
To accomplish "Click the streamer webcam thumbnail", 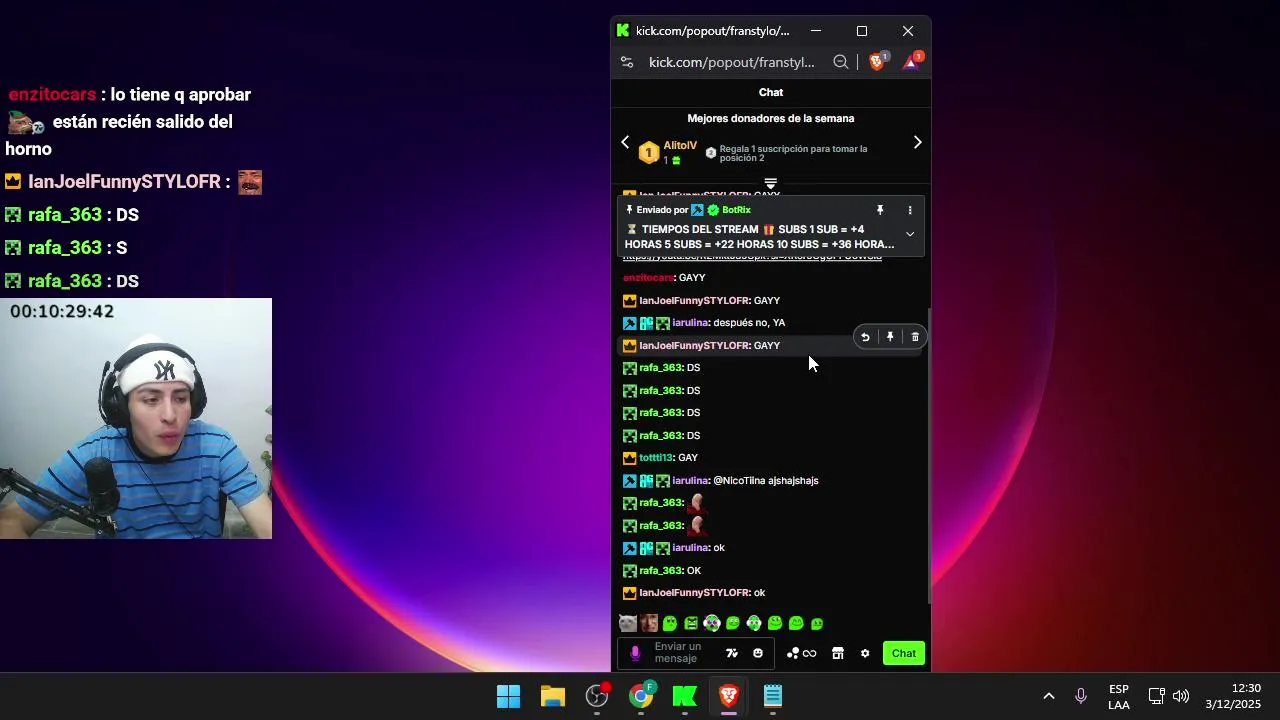I will pos(136,418).
